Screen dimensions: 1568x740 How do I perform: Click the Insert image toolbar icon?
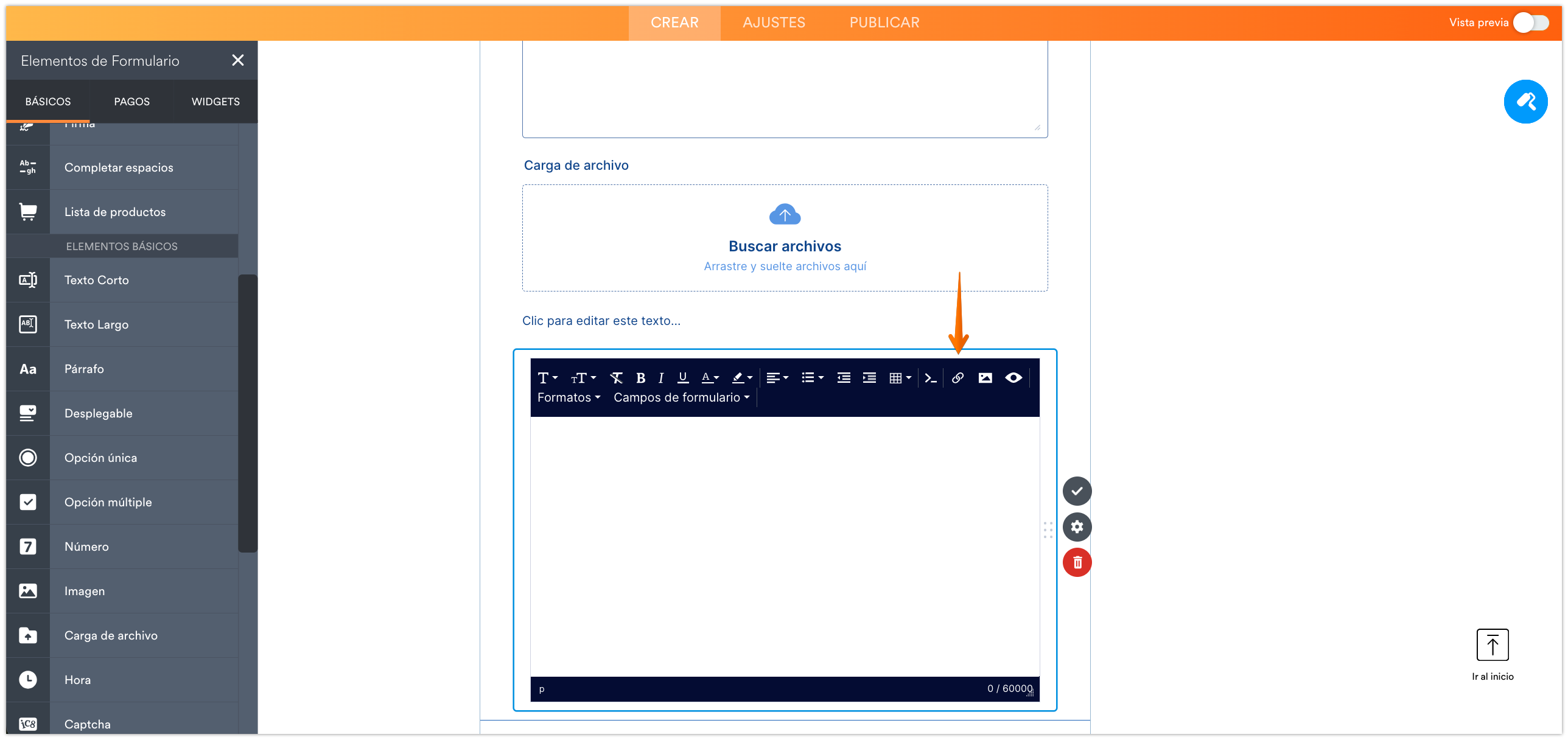tap(985, 378)
